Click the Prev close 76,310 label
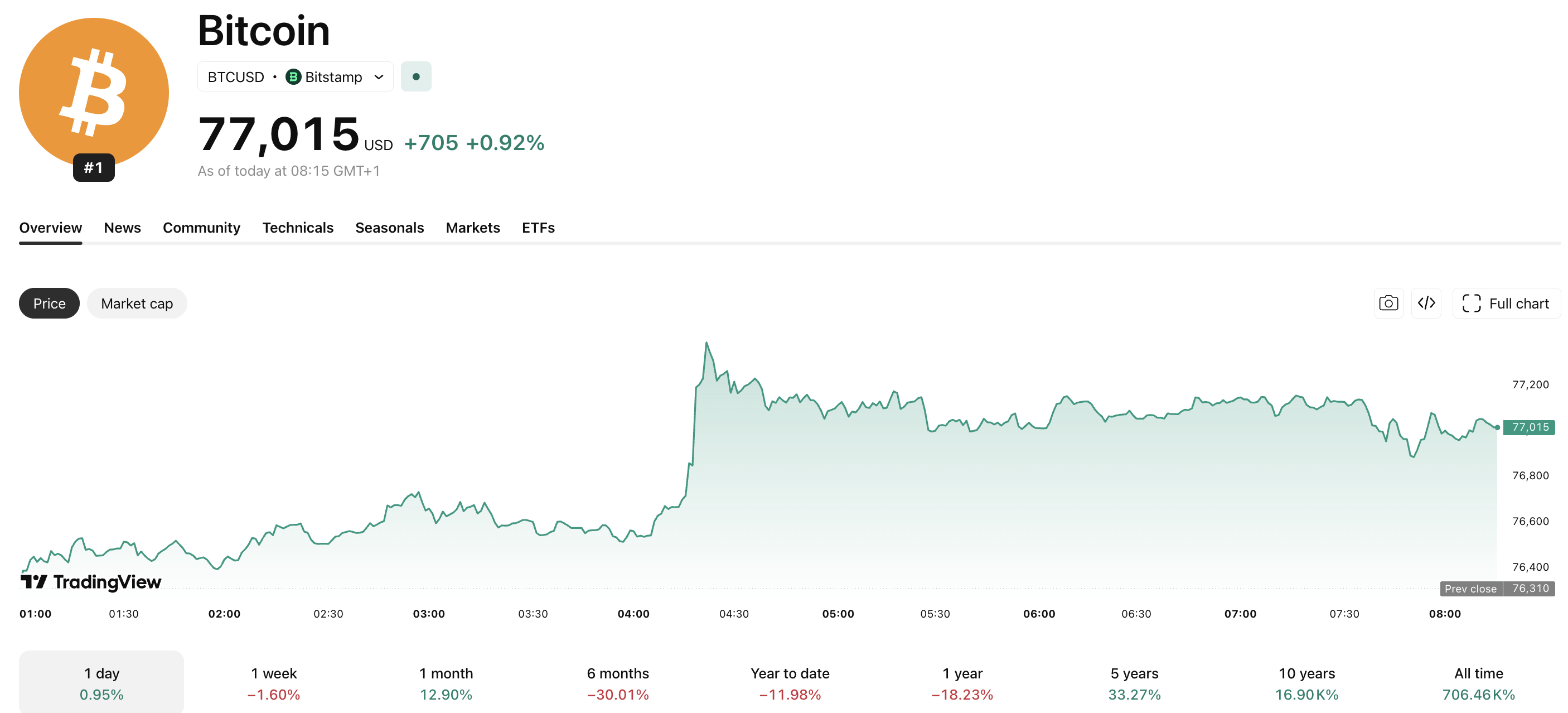This screenshot has width=1568, height=713. click(1497, 589)
